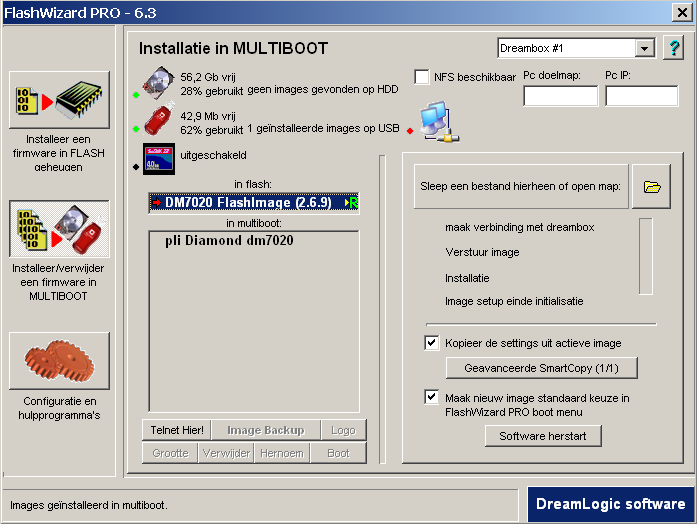Viewport: 697px width, 524px height.
Task: Click status bar 'Images geïnstalleerd in multiboot.'
Action: coord(88,505)
